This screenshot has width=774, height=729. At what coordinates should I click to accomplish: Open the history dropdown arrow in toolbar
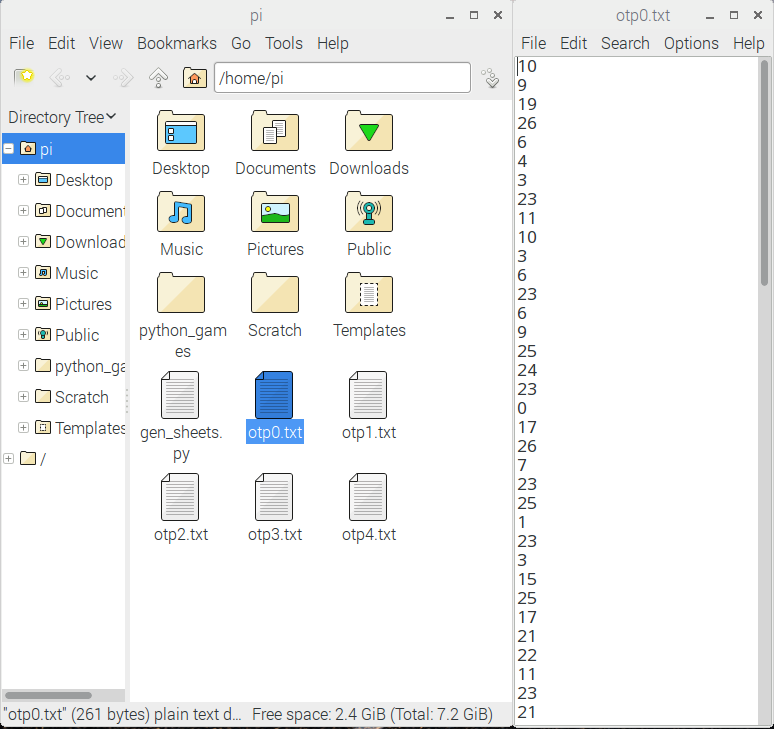pyautogui.click(x=91, y=77)
